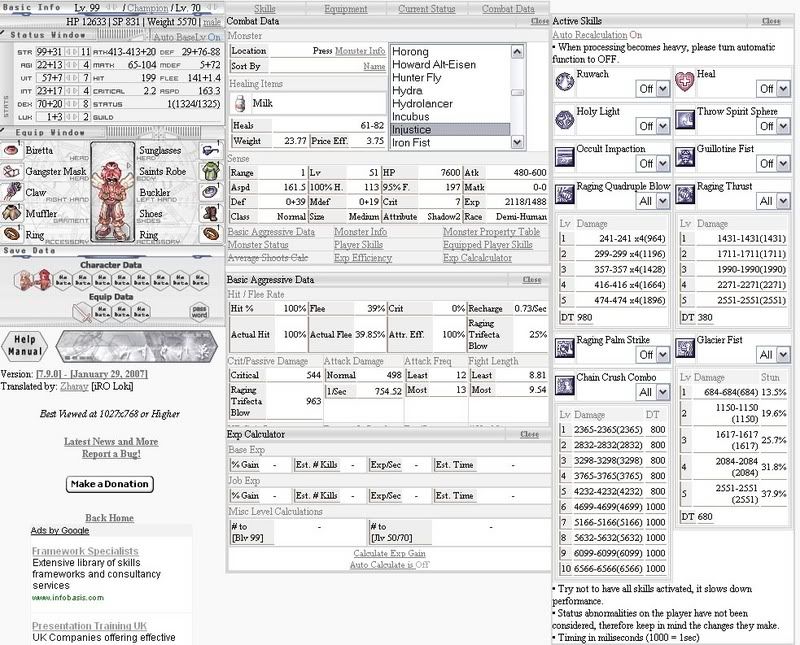The height and width of the screenshot is (645, 800).
Task: Open the Heal Off dropdown
Action: 772,89
